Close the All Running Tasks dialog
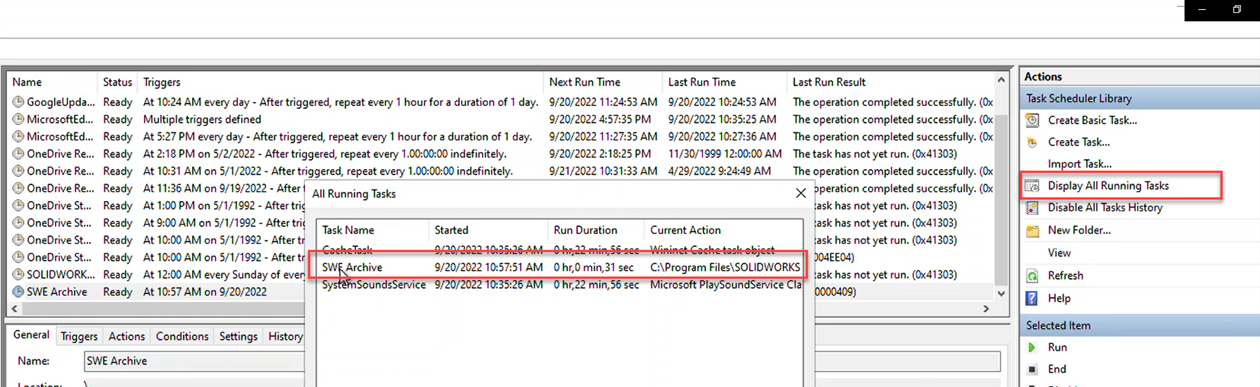Image resolution: width=1260 pixels, height=387 pixels. point(800,193)
